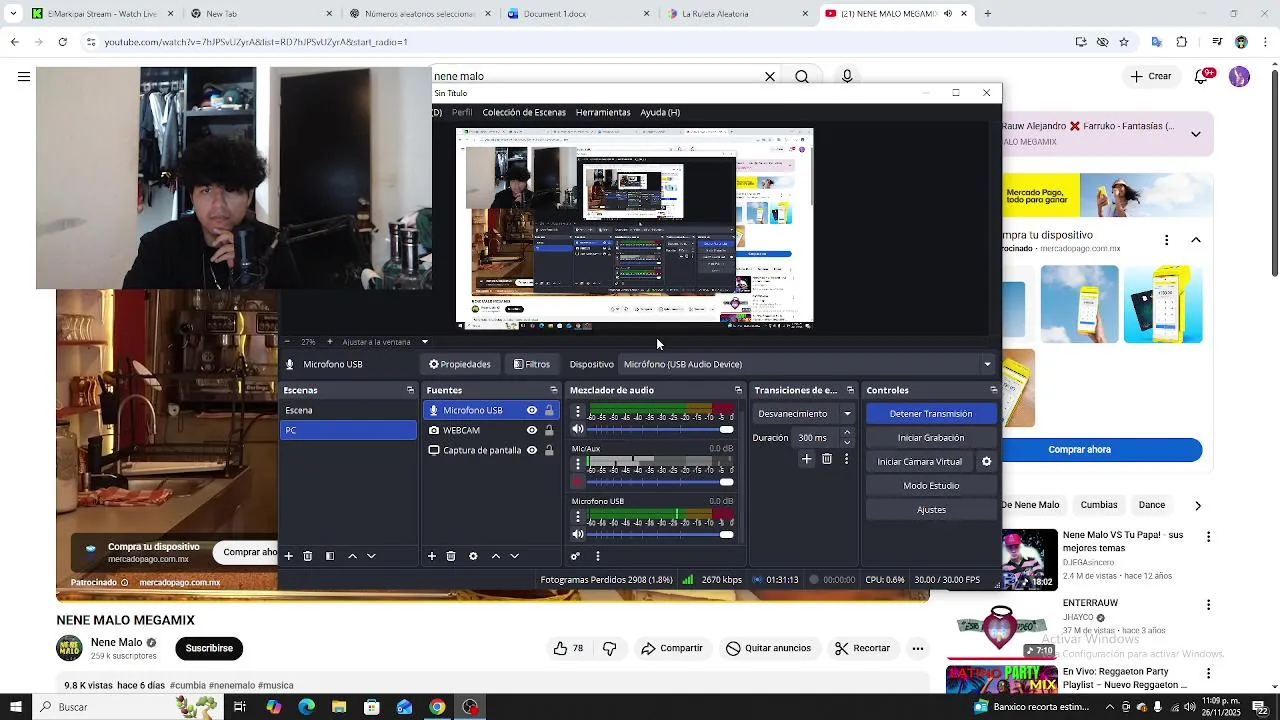Add transition with plus icon in Transiciones
This screenshot has height=720, width=1280.
tap(807, 459)
